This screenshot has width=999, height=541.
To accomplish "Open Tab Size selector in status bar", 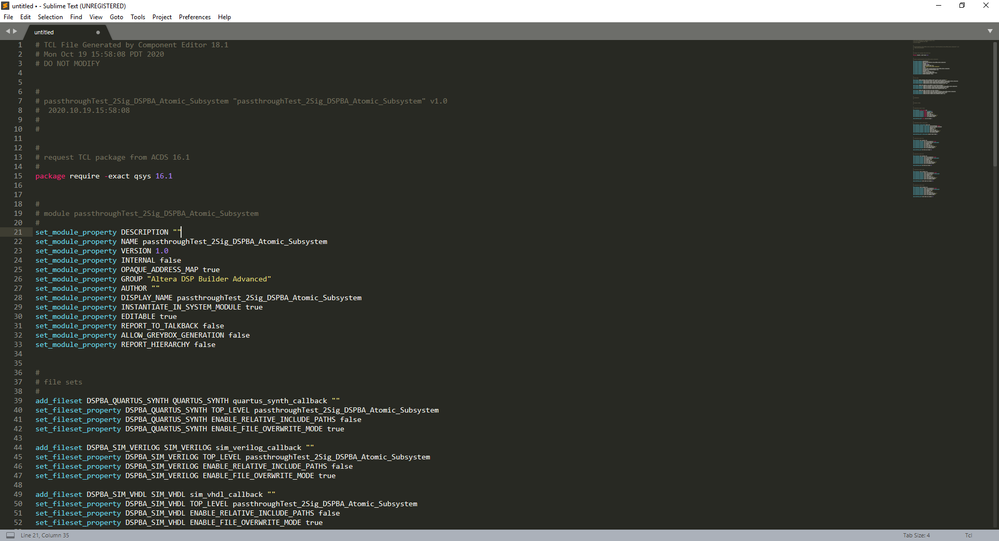I will [x=916, y=535].
